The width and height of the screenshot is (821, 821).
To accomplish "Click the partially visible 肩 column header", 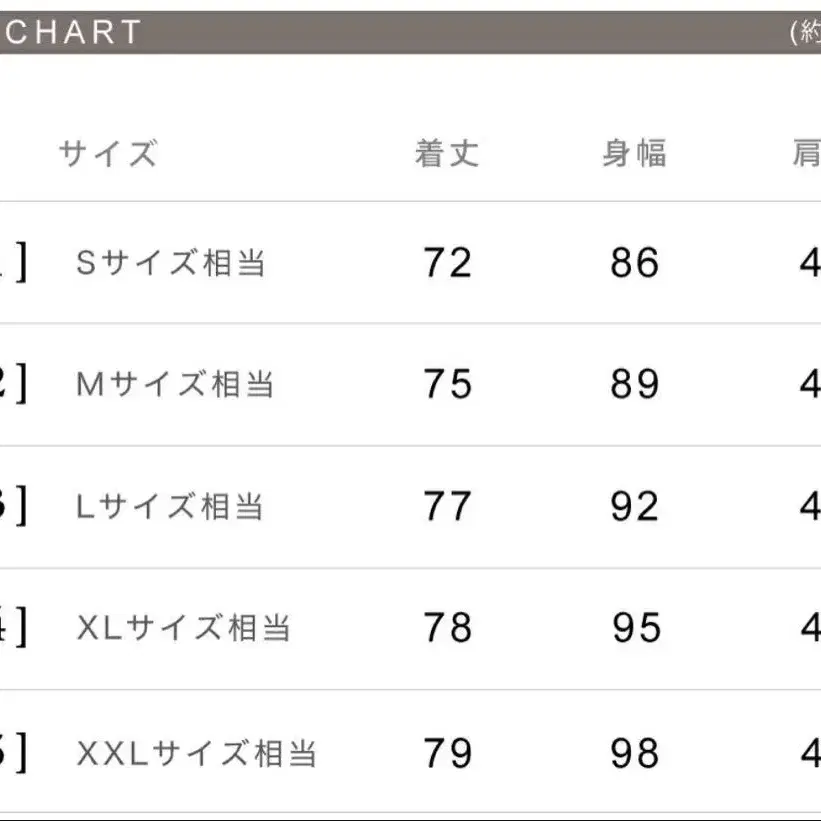I will tap(807, 154).
